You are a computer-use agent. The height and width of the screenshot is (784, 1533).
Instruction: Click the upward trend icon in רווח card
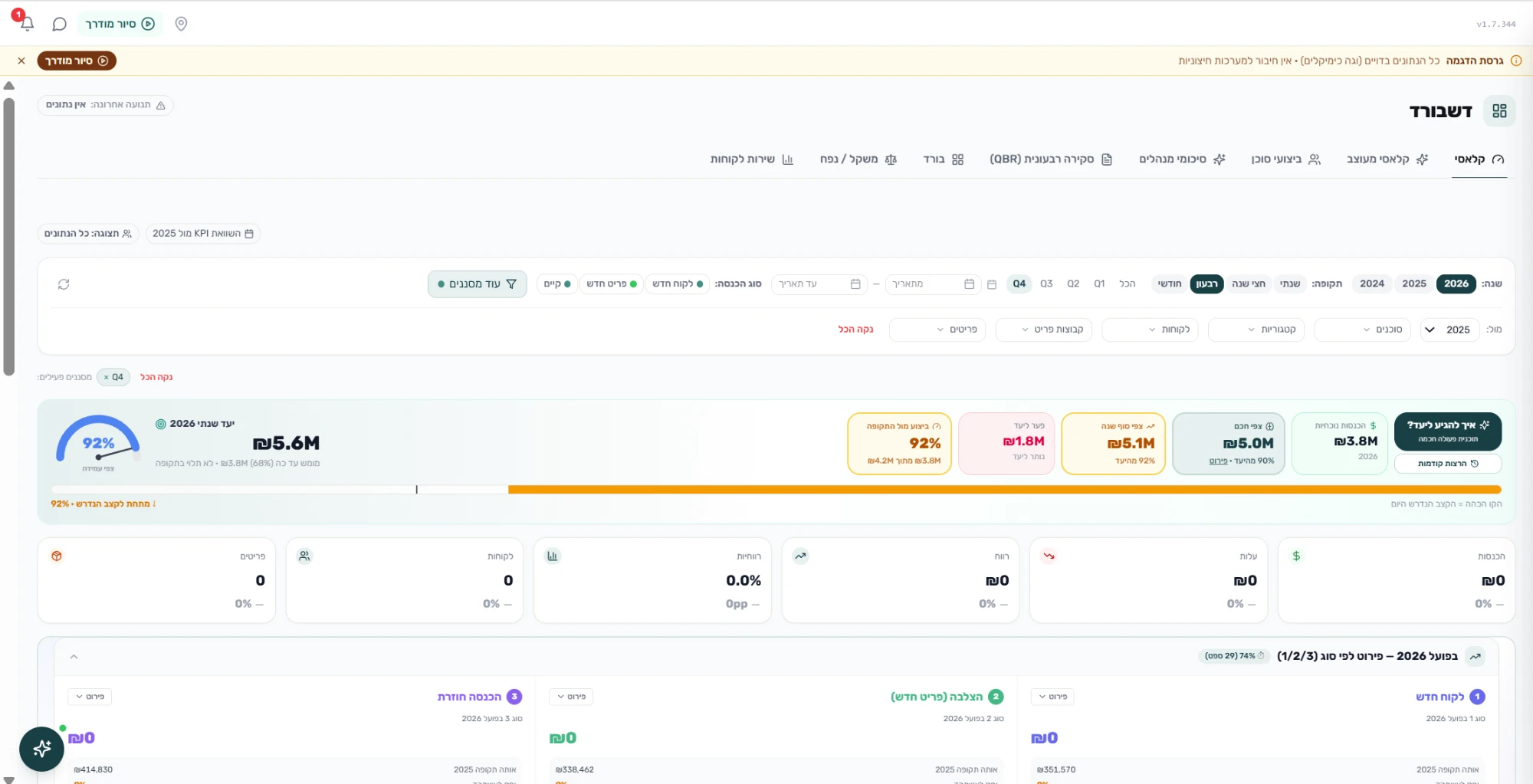[x=800, y=556]
